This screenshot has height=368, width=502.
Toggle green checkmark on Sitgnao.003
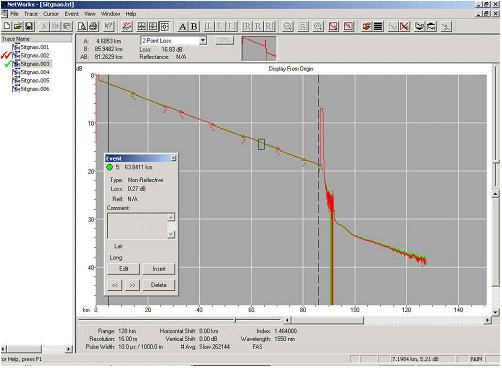coord(8,64)
